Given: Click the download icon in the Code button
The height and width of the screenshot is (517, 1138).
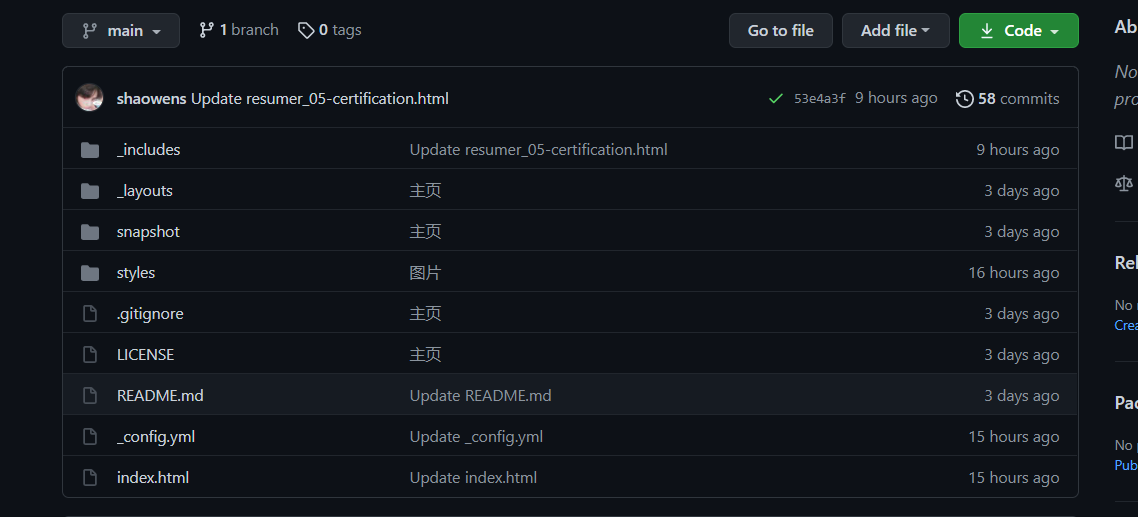Looking at the screenshot, I should [986, 30].
